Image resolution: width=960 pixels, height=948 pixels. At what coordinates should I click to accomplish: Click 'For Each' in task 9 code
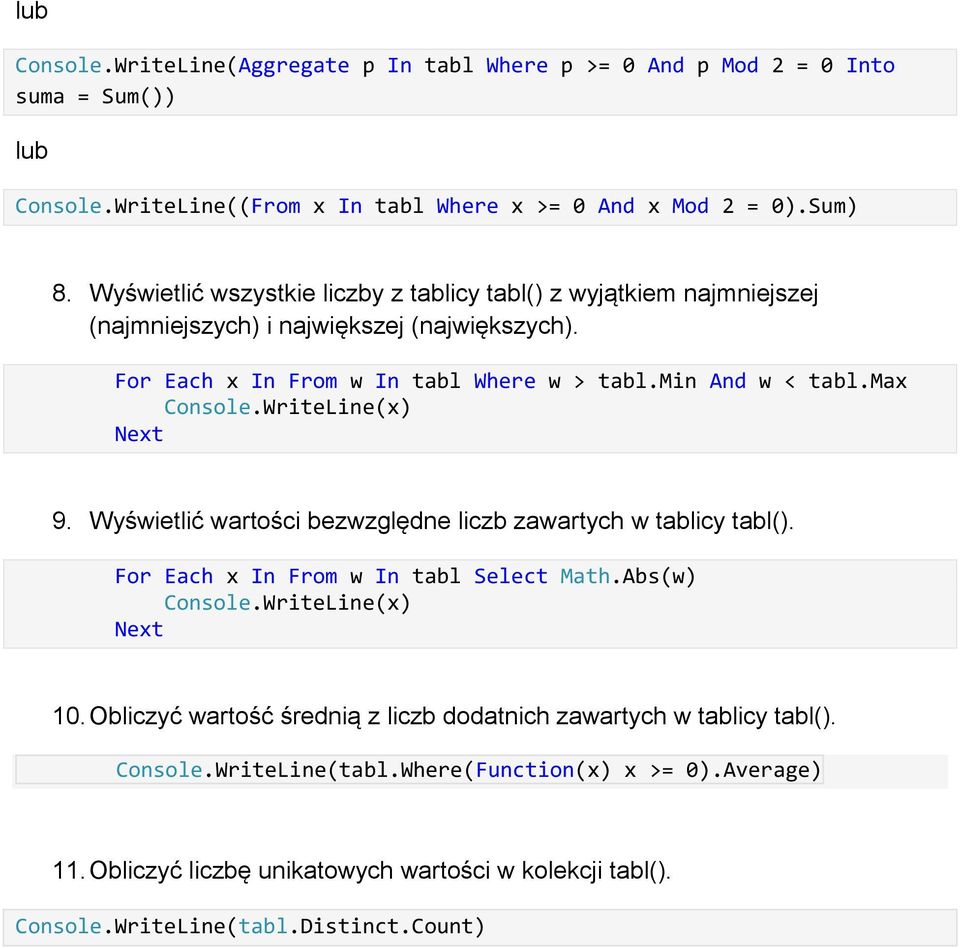[163, 576]
